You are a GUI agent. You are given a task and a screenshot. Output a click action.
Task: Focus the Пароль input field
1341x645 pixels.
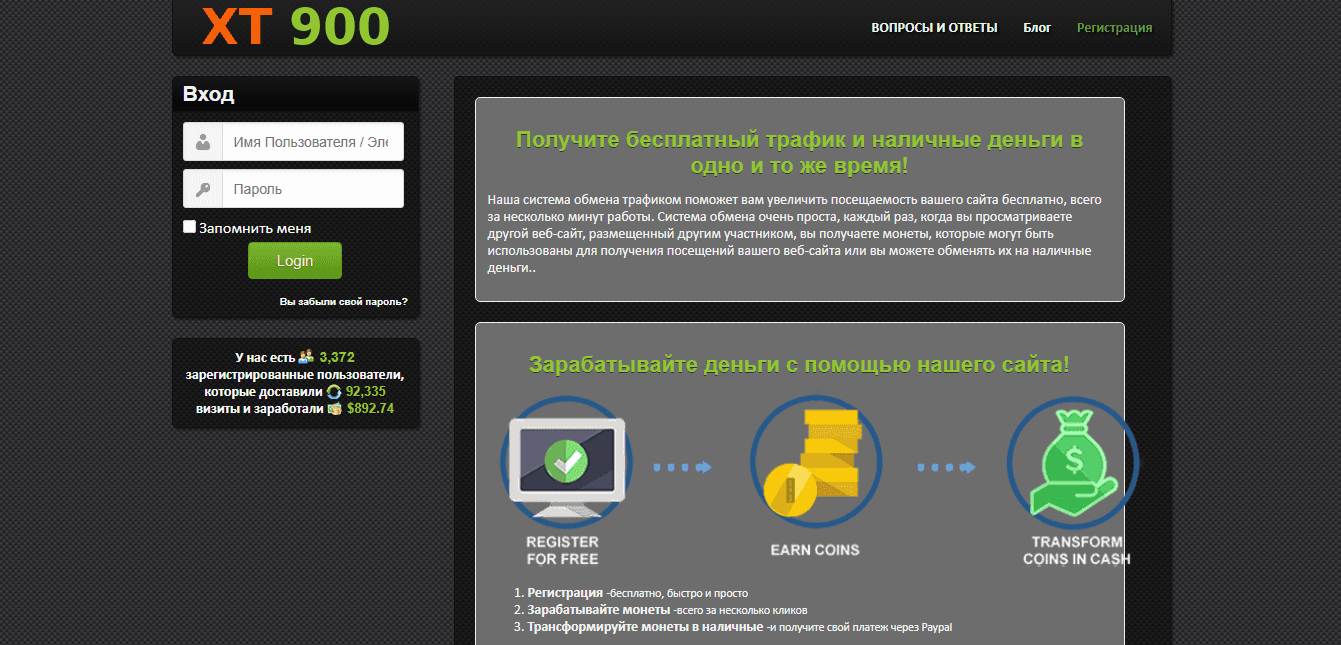312,189
